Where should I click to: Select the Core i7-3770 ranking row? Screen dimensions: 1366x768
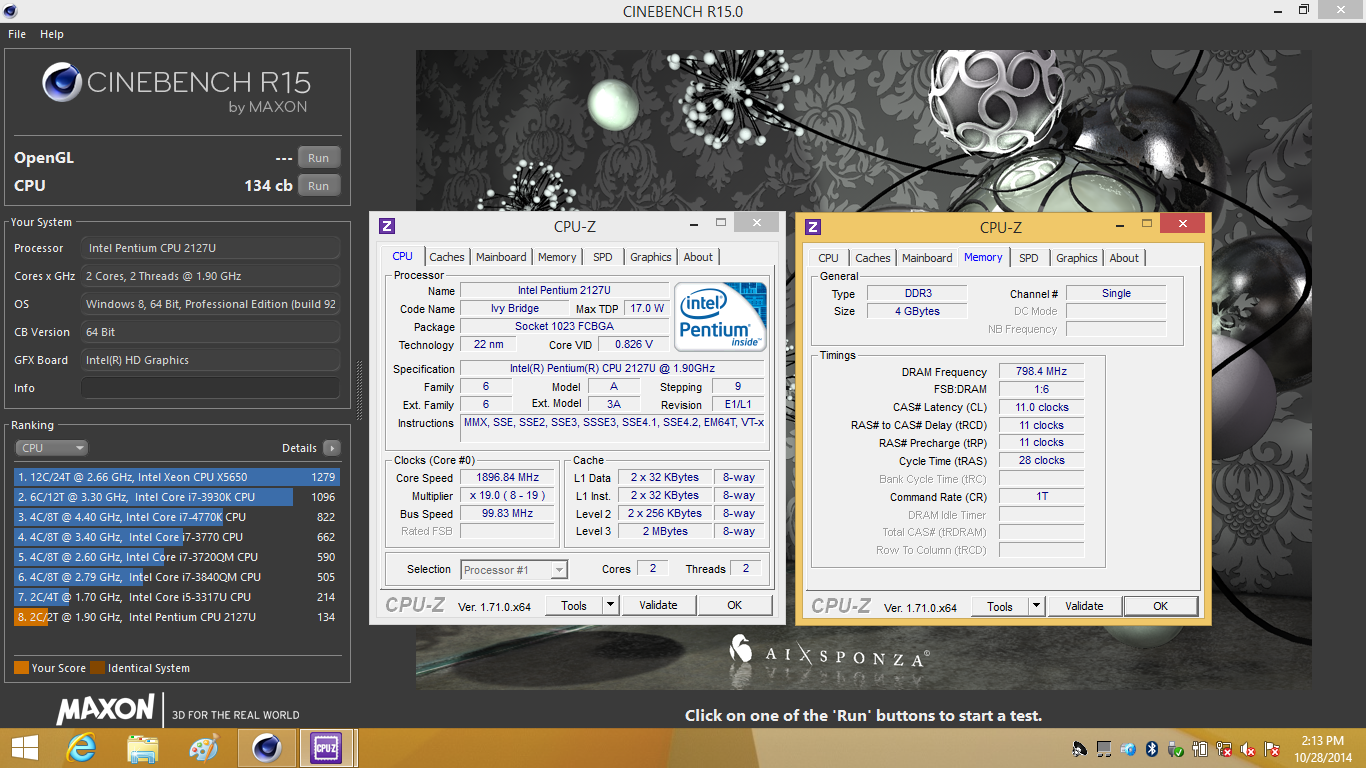(177, 537)
